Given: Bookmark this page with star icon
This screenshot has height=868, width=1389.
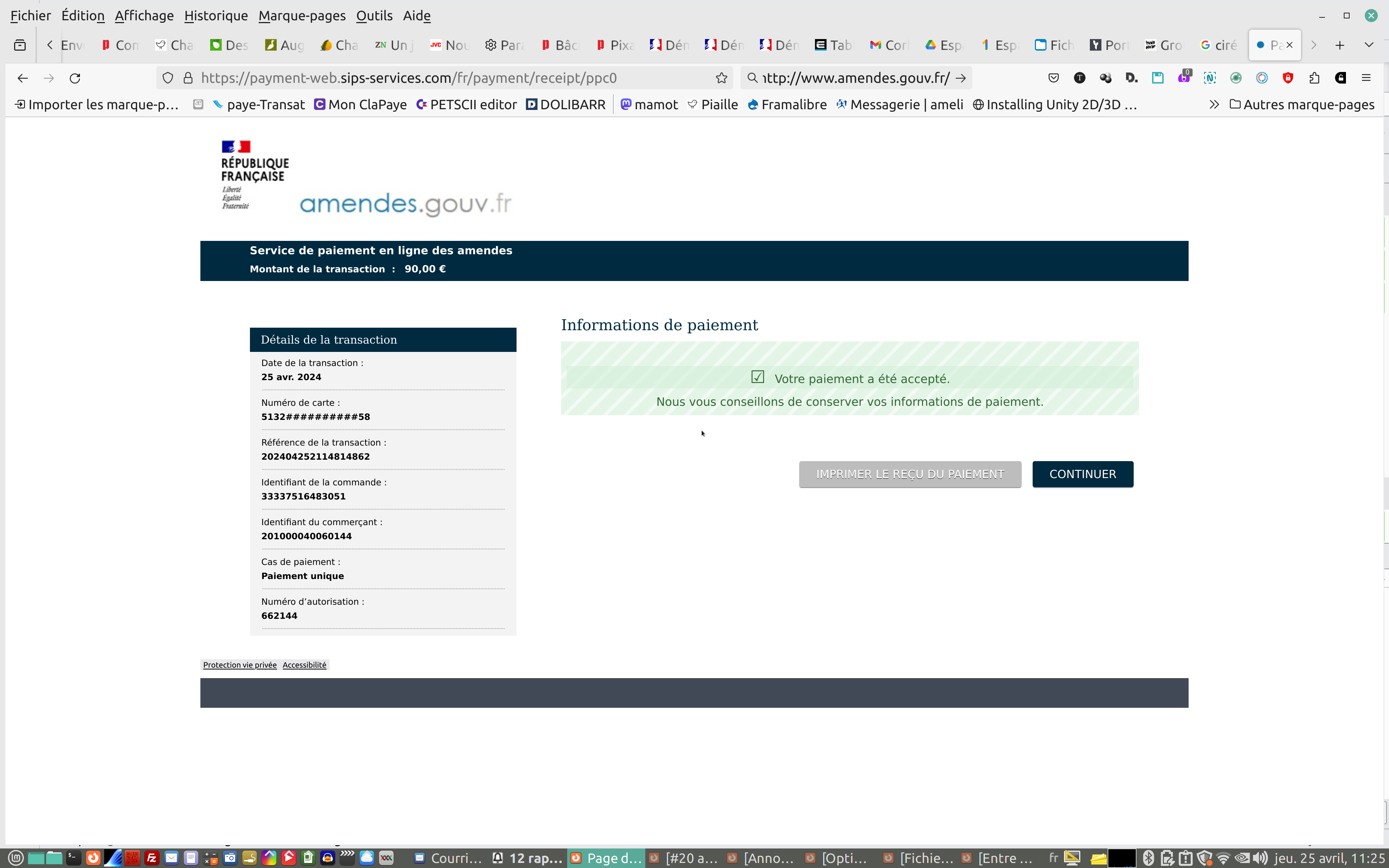Looking at the screenshot, I should pos(722,78).
